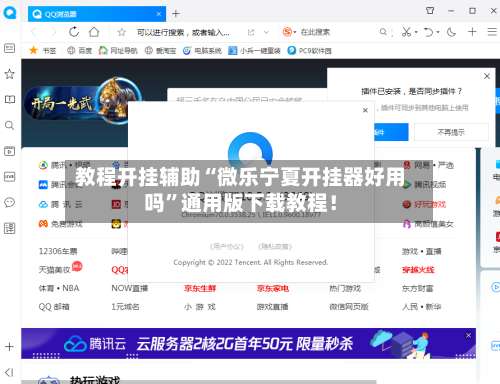Click the 不再提示 button
500x384 pixels.
[451, 132]
